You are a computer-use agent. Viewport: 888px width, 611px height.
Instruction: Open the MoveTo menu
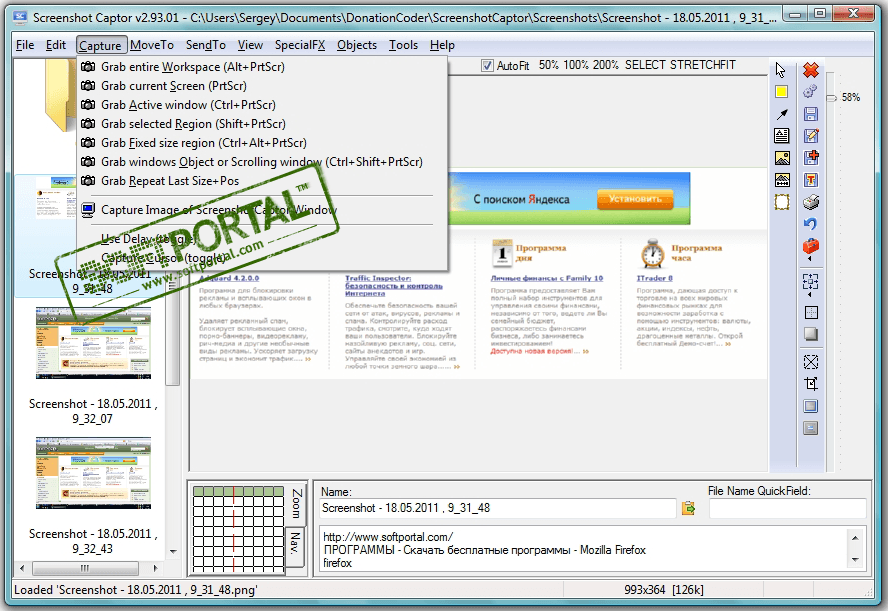[152, 45]
